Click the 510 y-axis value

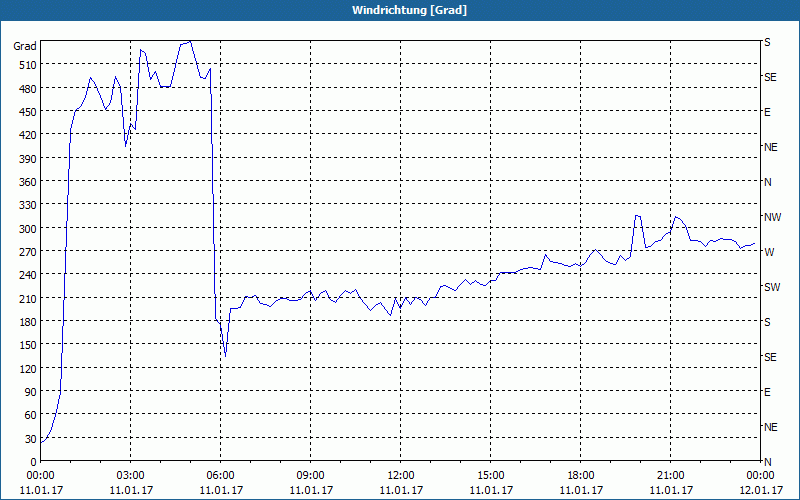tap(29, 65)
